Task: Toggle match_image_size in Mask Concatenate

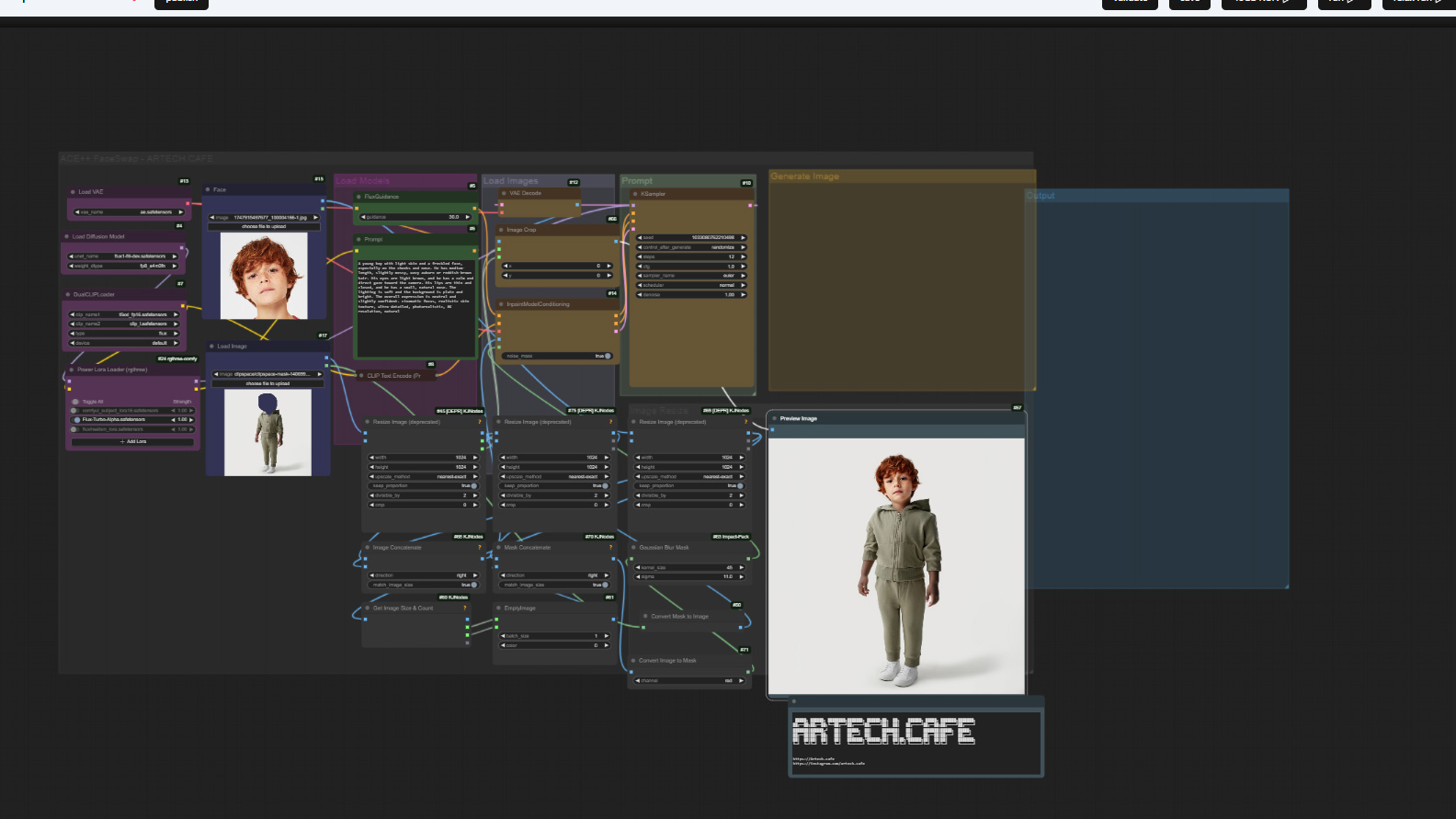Action: (x=605, y=585)
